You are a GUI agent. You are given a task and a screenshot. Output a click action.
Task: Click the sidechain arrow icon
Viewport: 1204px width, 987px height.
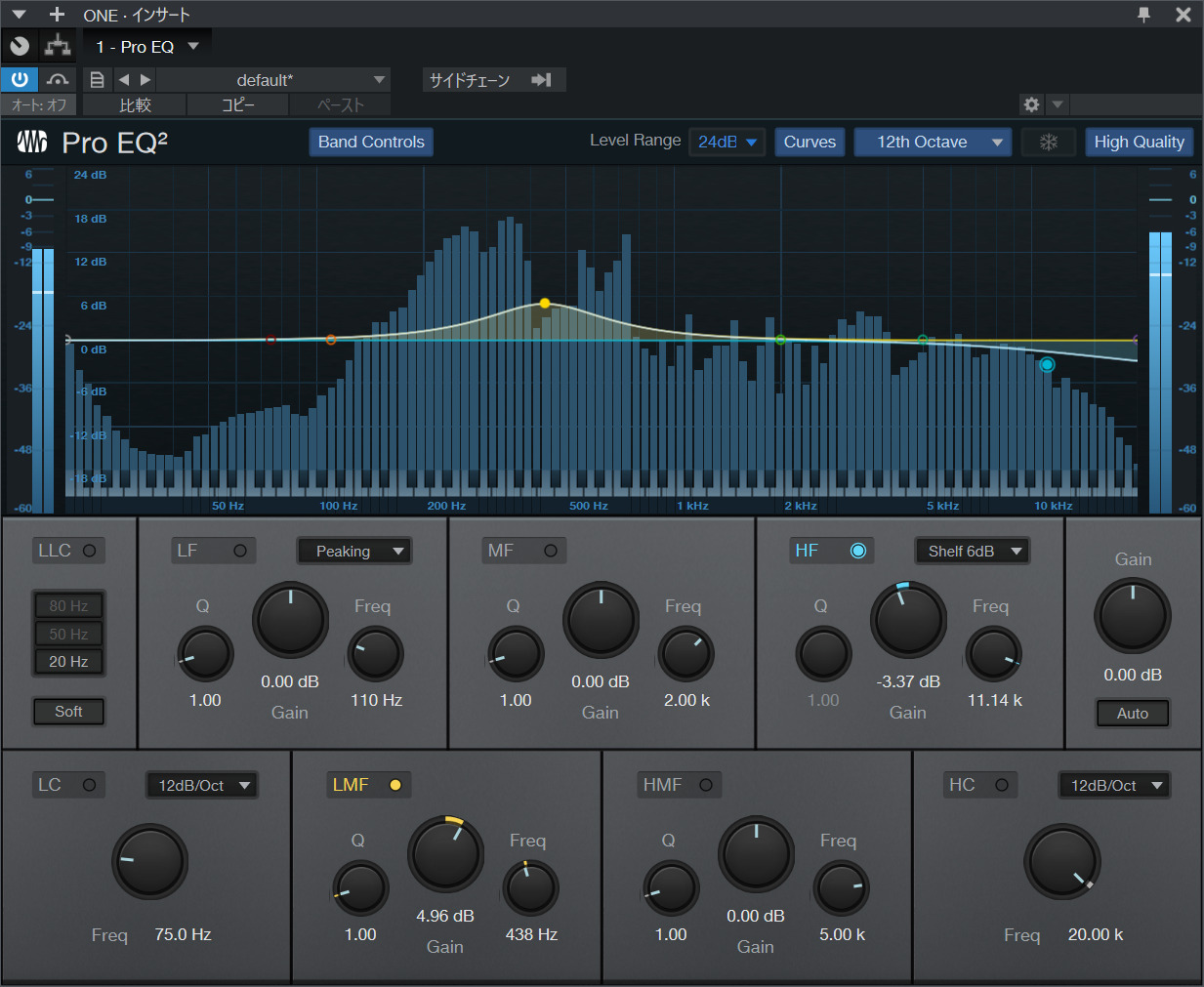541,80
